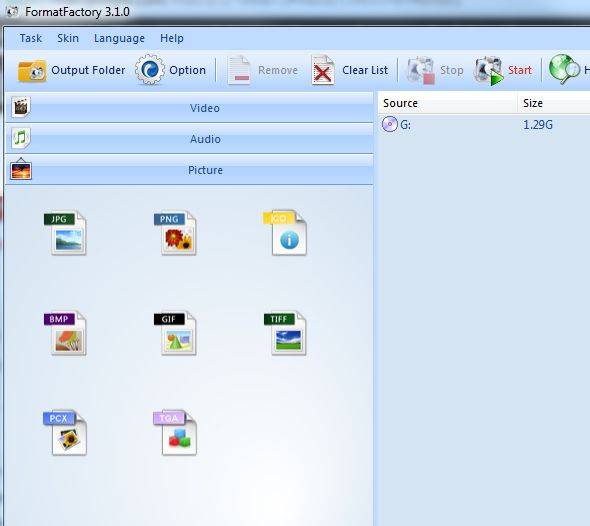Expand the Video category panel

coord(189,108)
